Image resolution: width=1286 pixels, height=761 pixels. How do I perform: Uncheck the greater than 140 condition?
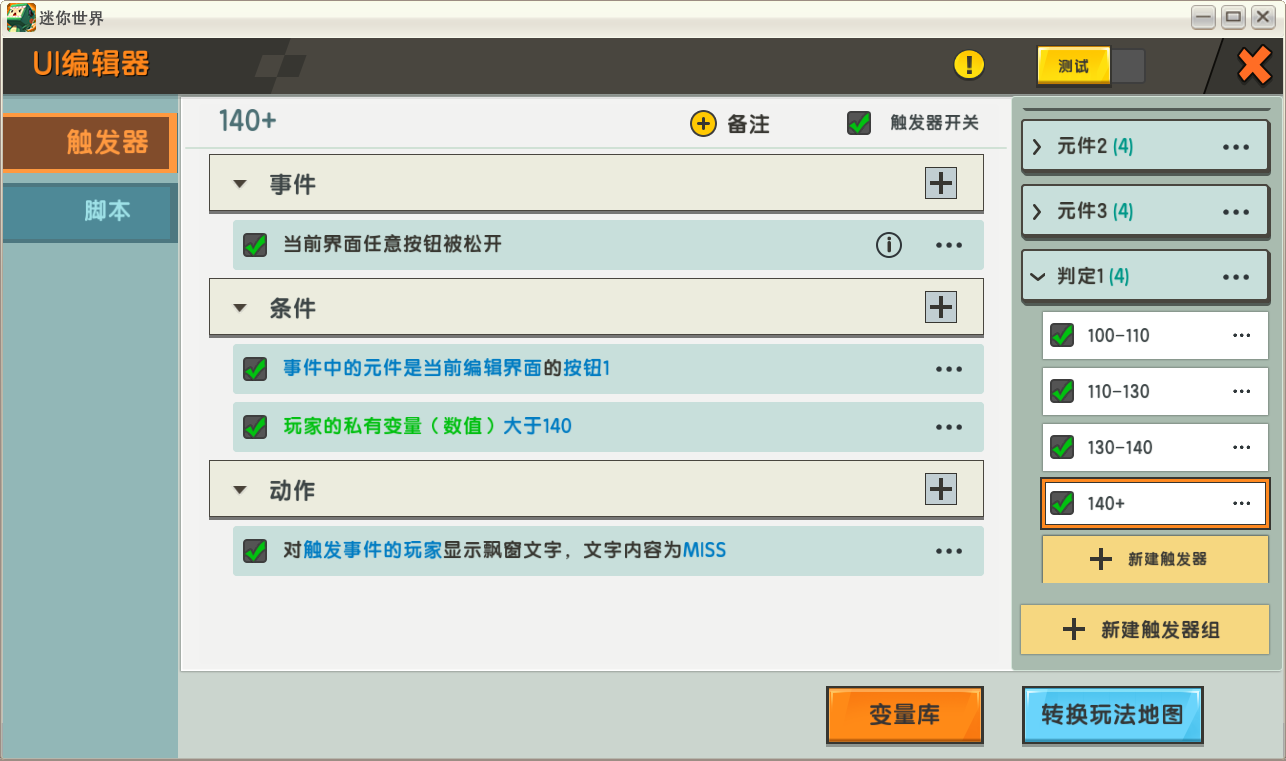(x=255, y=427)
